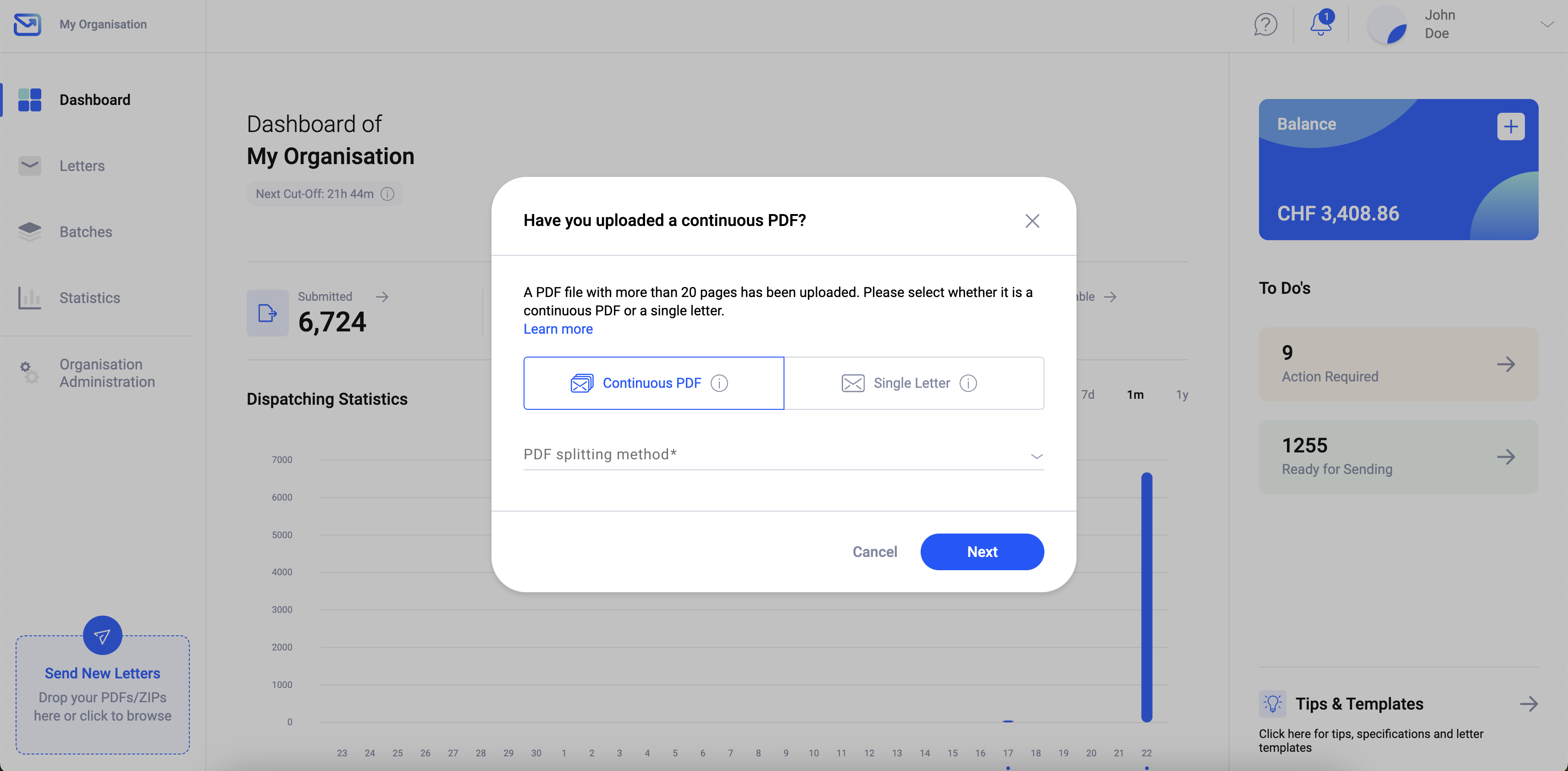The width and height of the screenshot is (1568, 771).
Task: Click the Next Cut-Off info icon
Action: click(388, 194)
